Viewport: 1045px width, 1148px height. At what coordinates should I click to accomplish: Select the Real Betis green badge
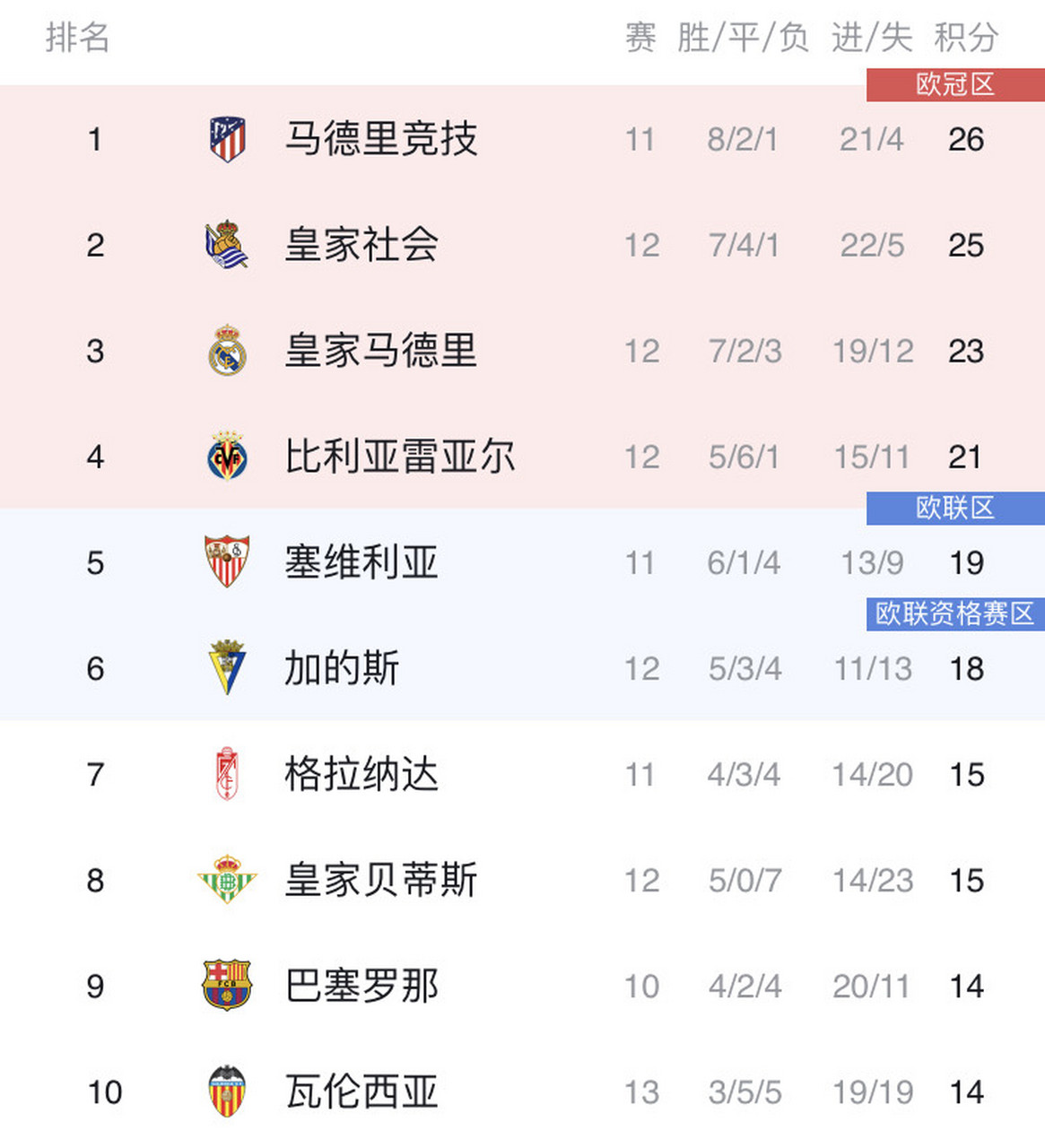tap(227, 879)
